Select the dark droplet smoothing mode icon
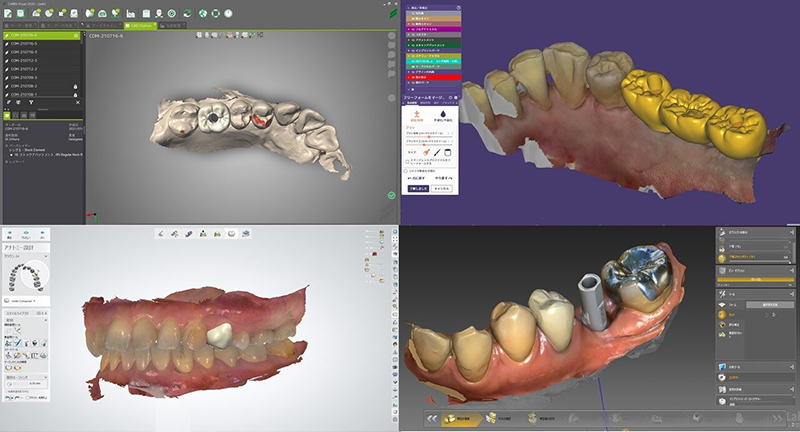800x432 pixels. [x=441, y=113]
